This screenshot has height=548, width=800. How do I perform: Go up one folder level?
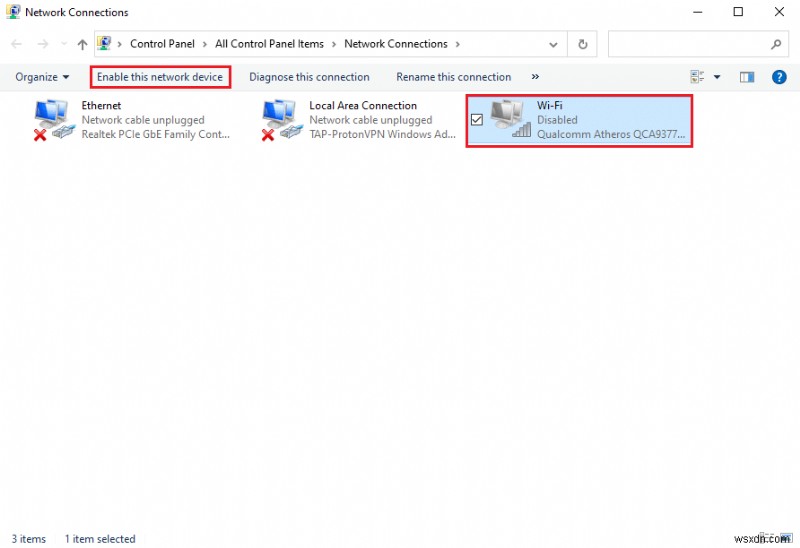pos(82,44)
